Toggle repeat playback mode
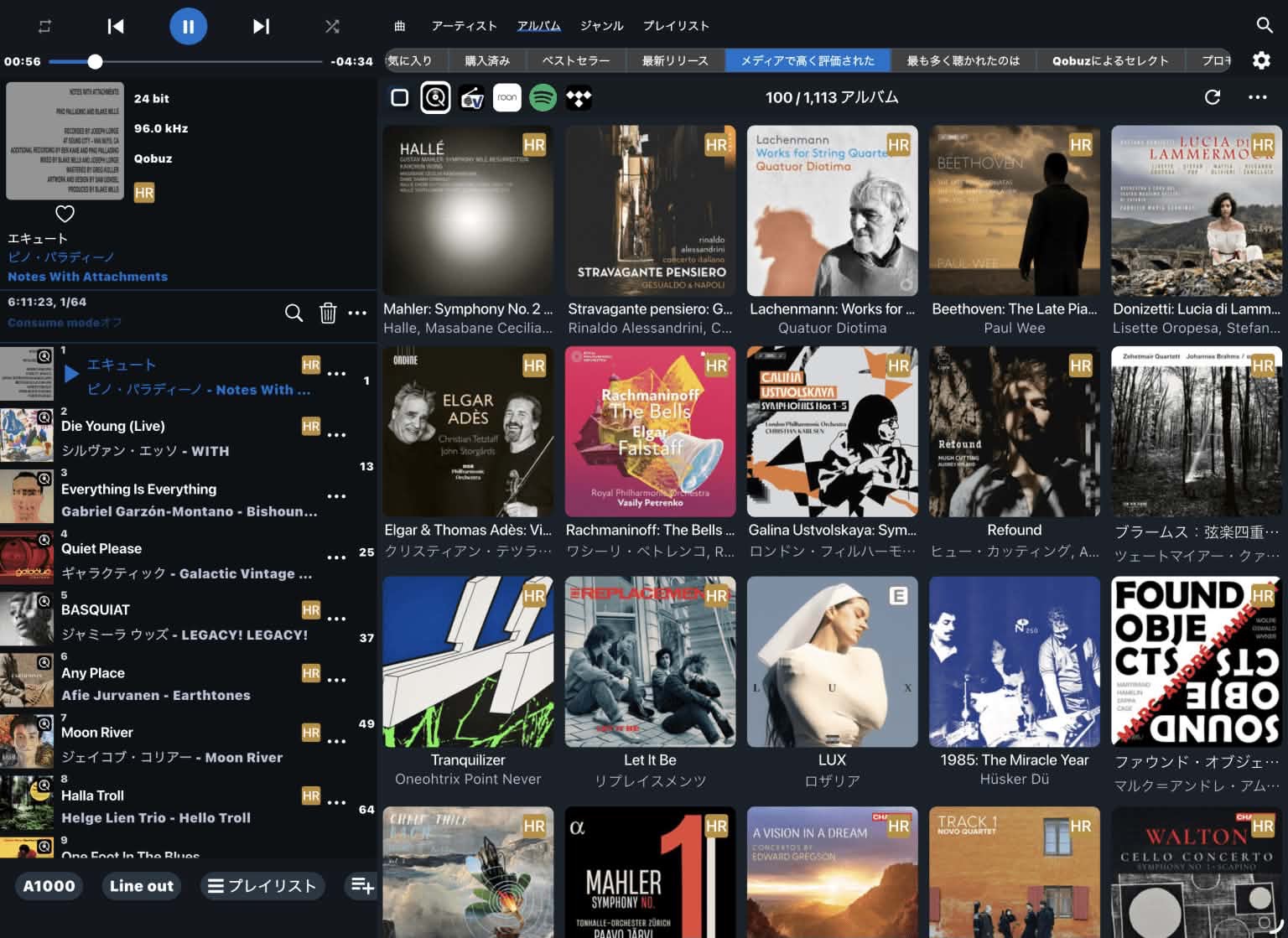The height and width of the screenshot is (938, 1288). 44,26
